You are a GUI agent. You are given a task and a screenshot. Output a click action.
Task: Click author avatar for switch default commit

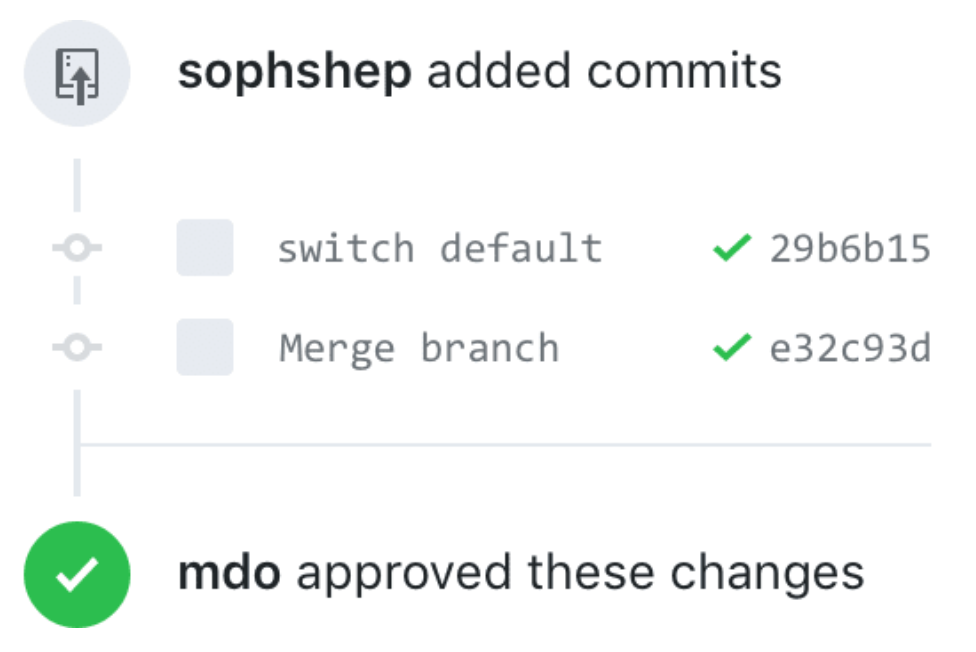pos(205,247)
